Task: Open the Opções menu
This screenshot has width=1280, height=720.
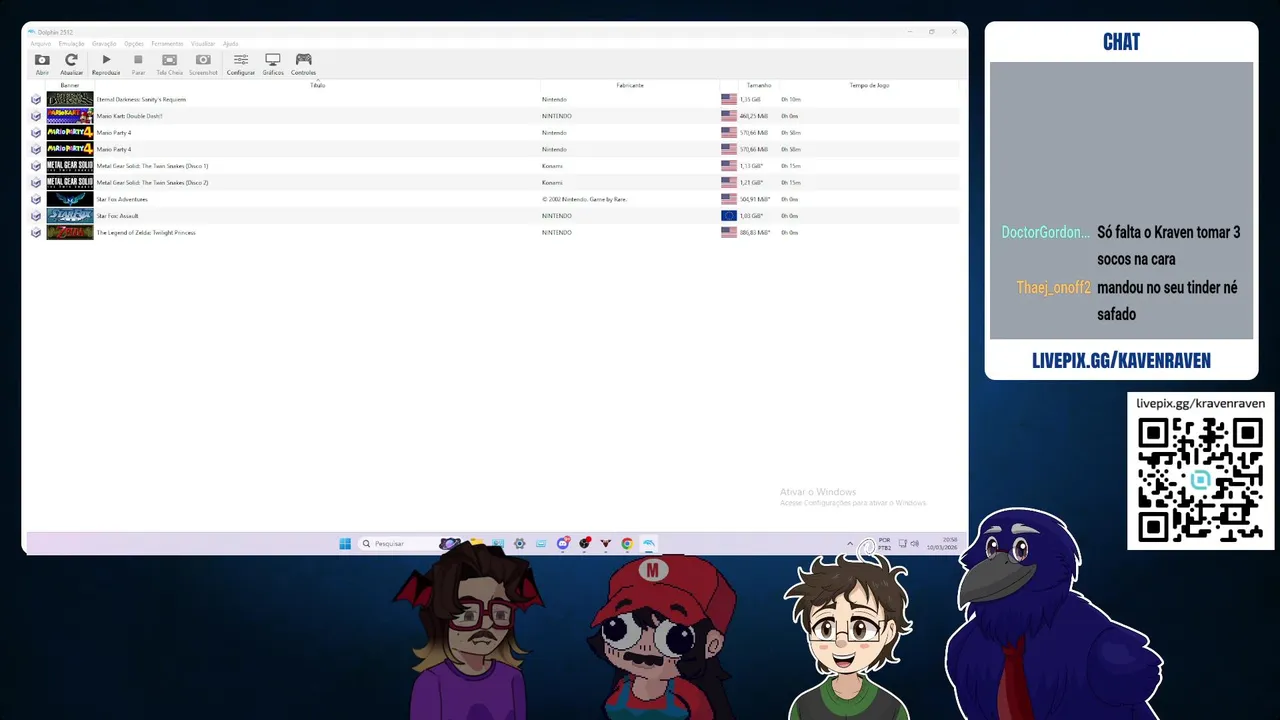Action: coord(134,44)
